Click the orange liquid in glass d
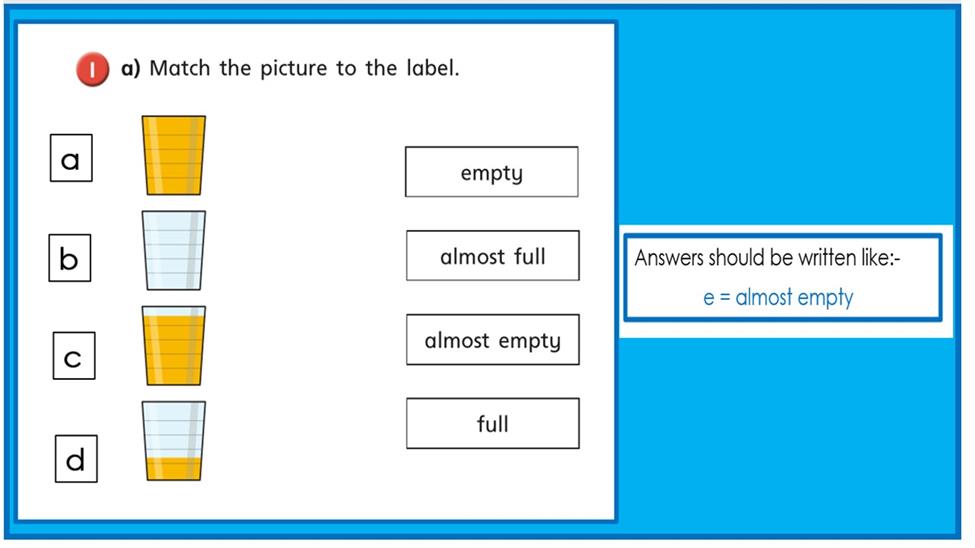Viewport: 975px width, 548px height. pyautogui.click(x=173, y=468)
